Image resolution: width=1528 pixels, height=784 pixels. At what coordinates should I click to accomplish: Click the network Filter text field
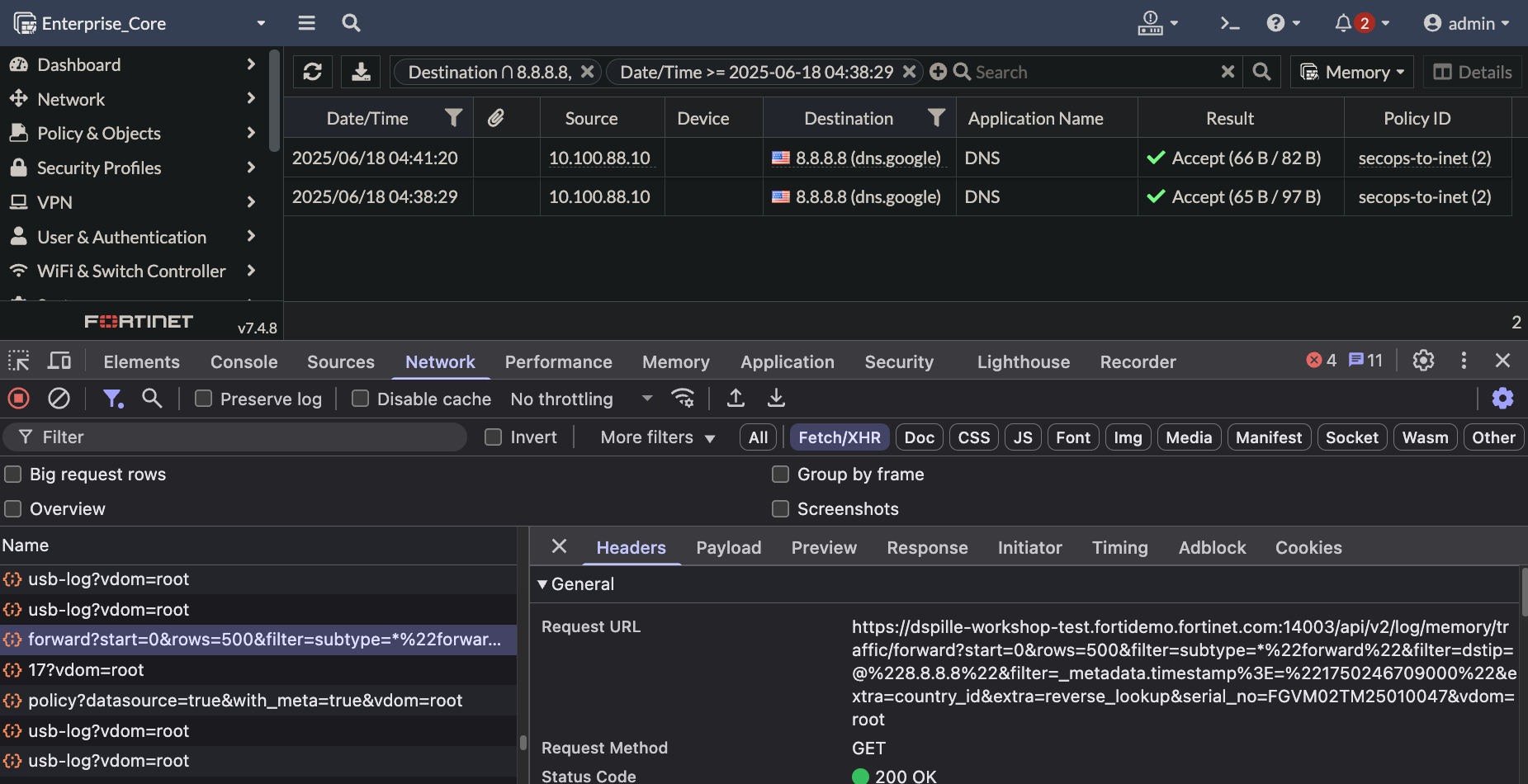click(235, 437)
